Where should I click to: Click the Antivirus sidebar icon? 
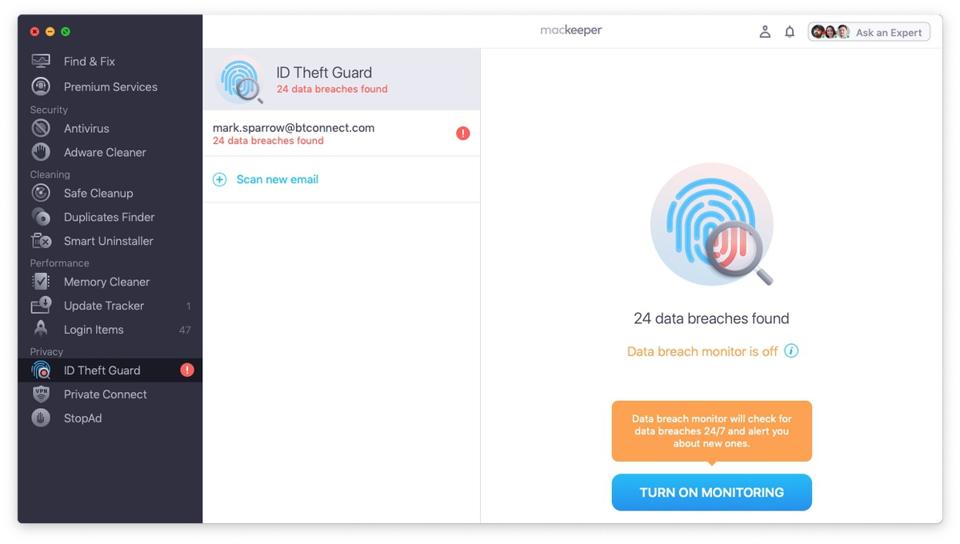pos(41,128)
